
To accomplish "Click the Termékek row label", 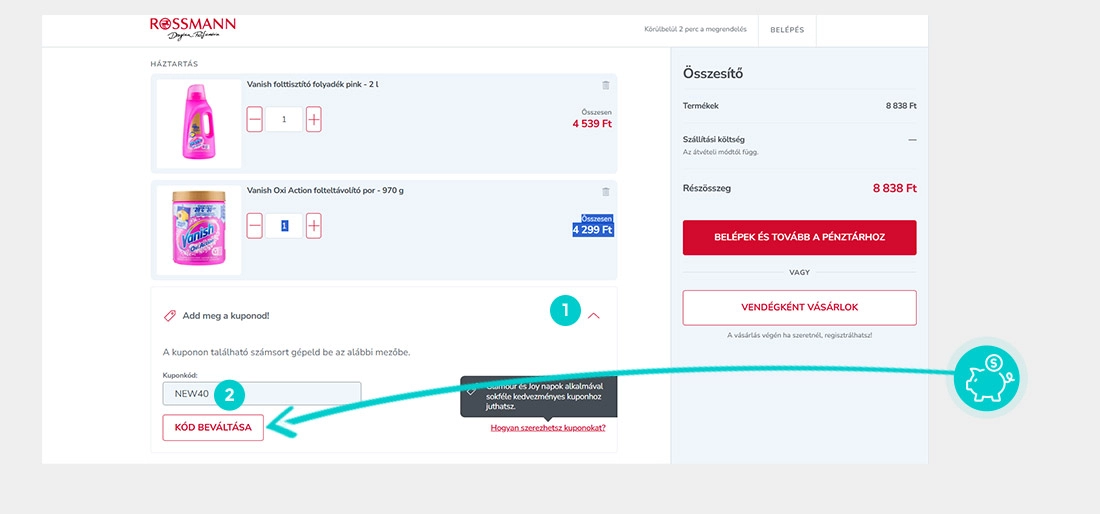I will point(700,106).
